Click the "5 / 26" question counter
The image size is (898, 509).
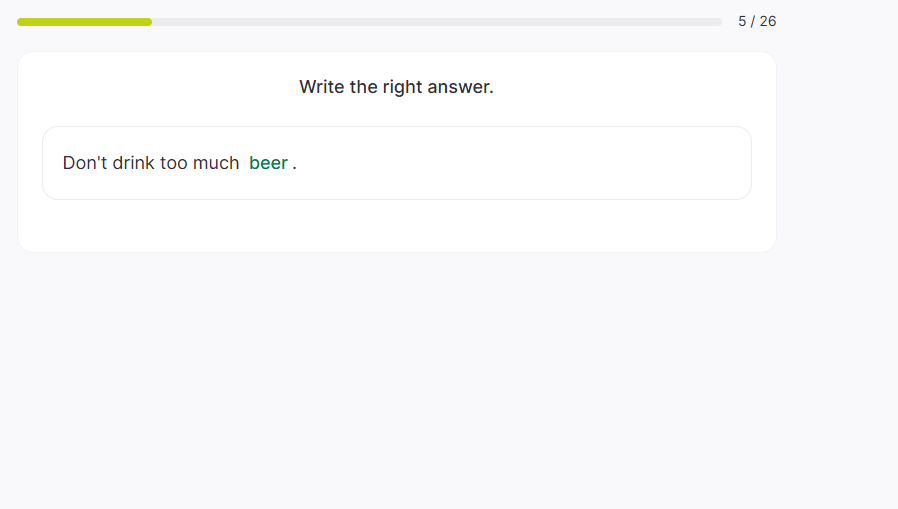click(x=757, y=21)
